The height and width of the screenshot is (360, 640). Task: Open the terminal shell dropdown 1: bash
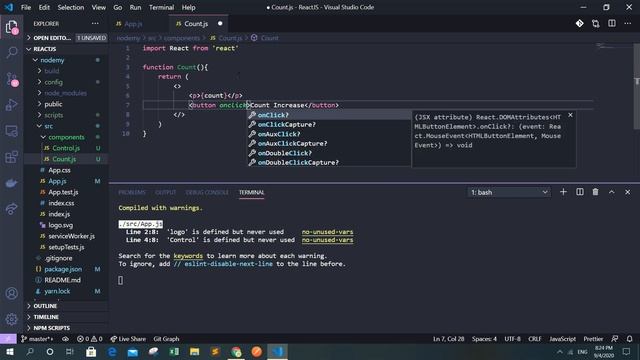pos(509,192)
